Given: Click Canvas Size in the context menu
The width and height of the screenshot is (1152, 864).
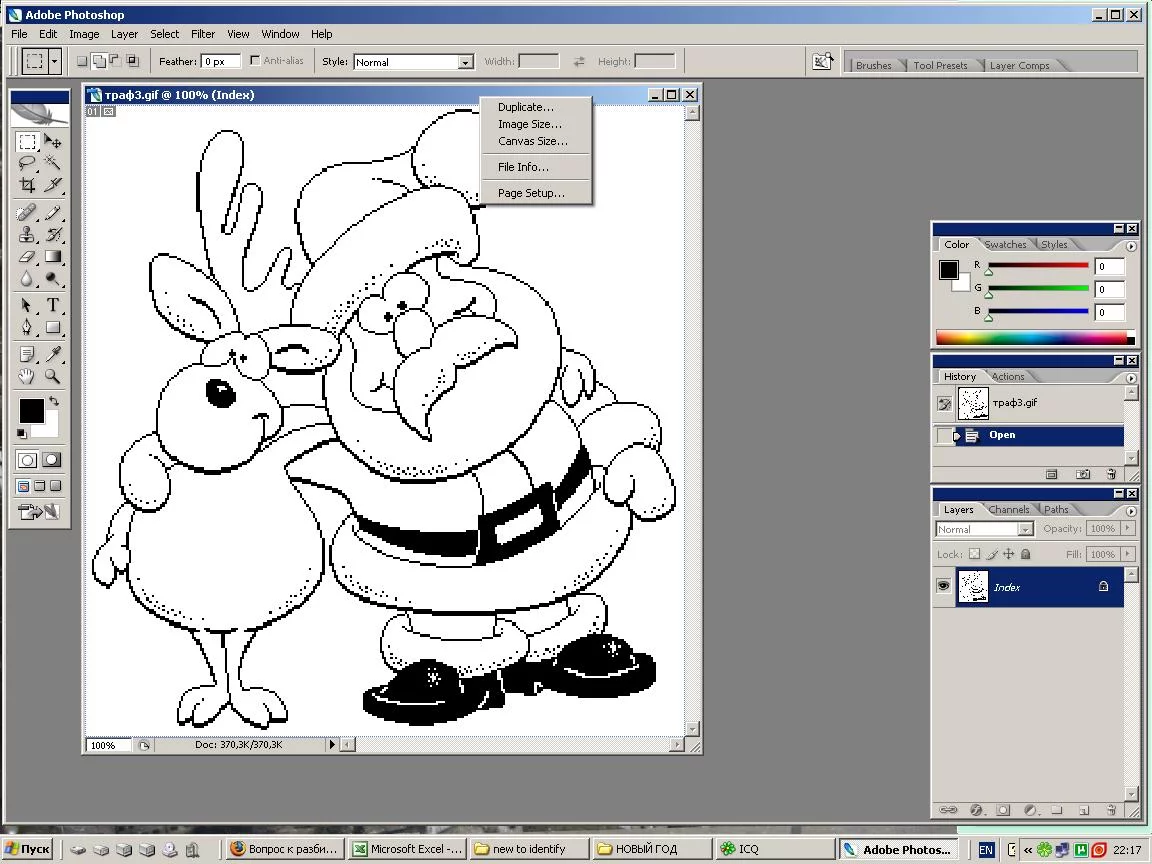Looking at the screenshot, I should (532, 141).
